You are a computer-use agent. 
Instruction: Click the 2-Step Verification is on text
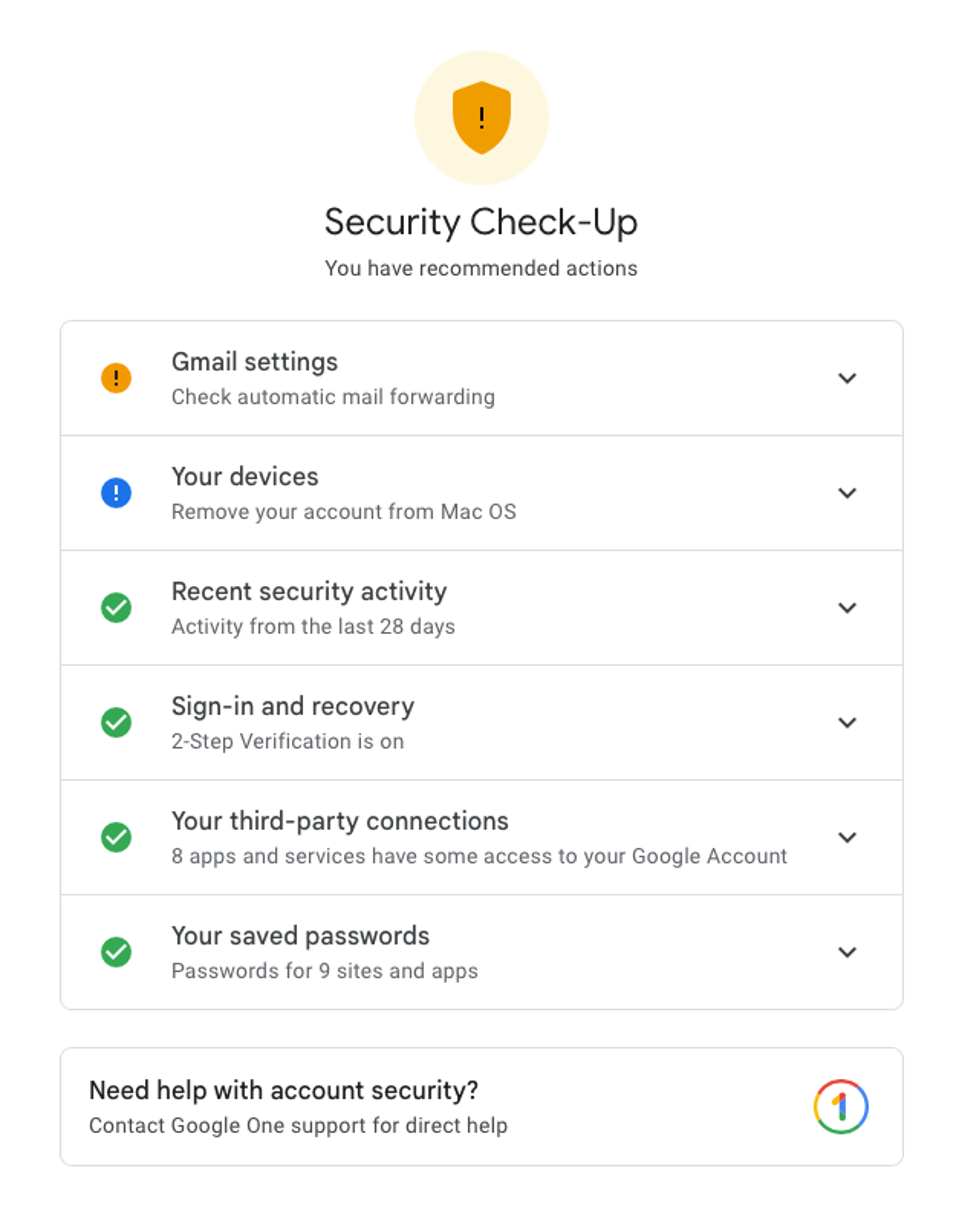288,742
